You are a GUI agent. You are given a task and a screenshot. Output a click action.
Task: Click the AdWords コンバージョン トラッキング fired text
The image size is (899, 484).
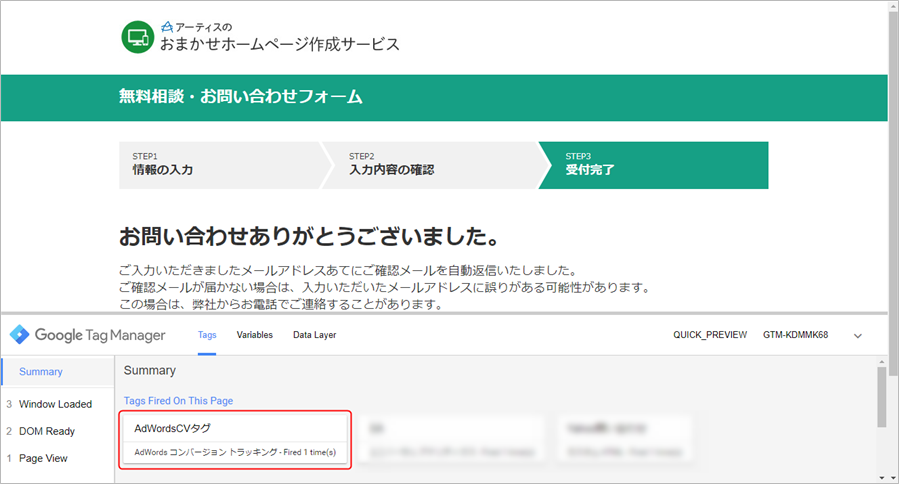[235, 452]
